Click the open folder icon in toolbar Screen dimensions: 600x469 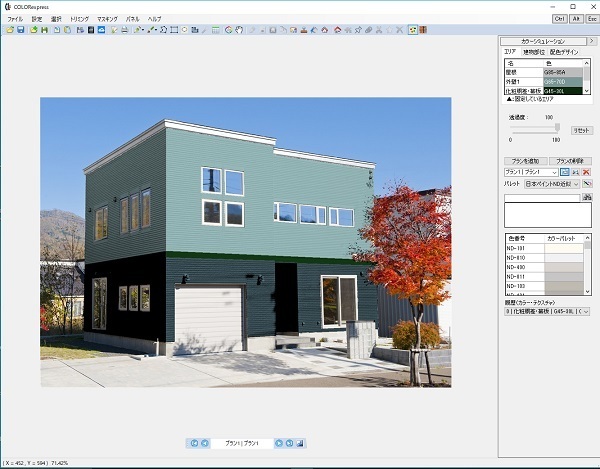coord(10,30)
